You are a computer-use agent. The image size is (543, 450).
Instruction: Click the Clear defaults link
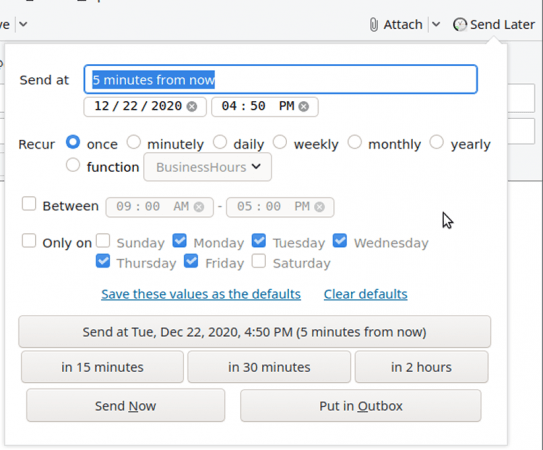[366, 294]
